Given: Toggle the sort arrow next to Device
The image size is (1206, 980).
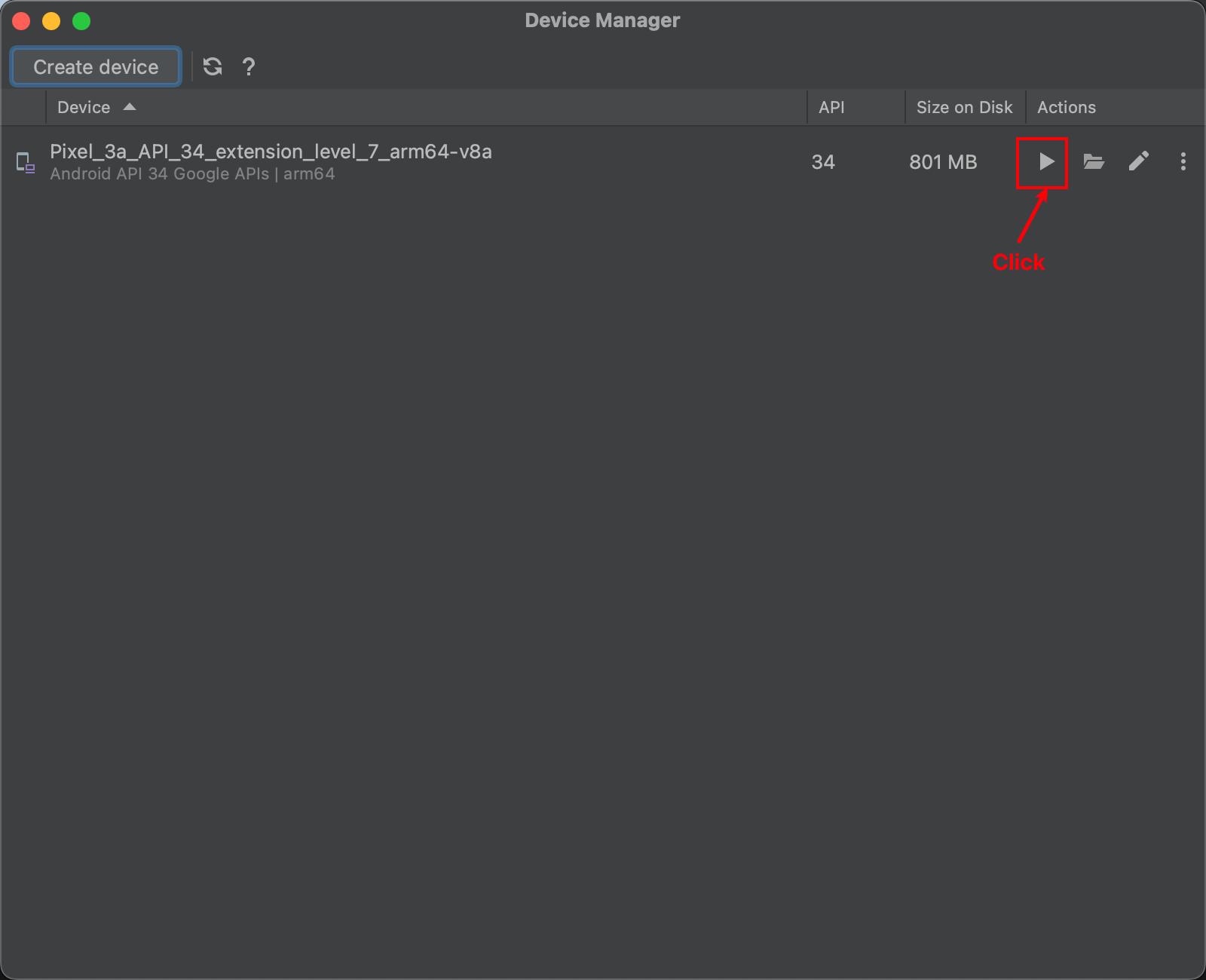Looking at the screenshot, I should [130, 107].
